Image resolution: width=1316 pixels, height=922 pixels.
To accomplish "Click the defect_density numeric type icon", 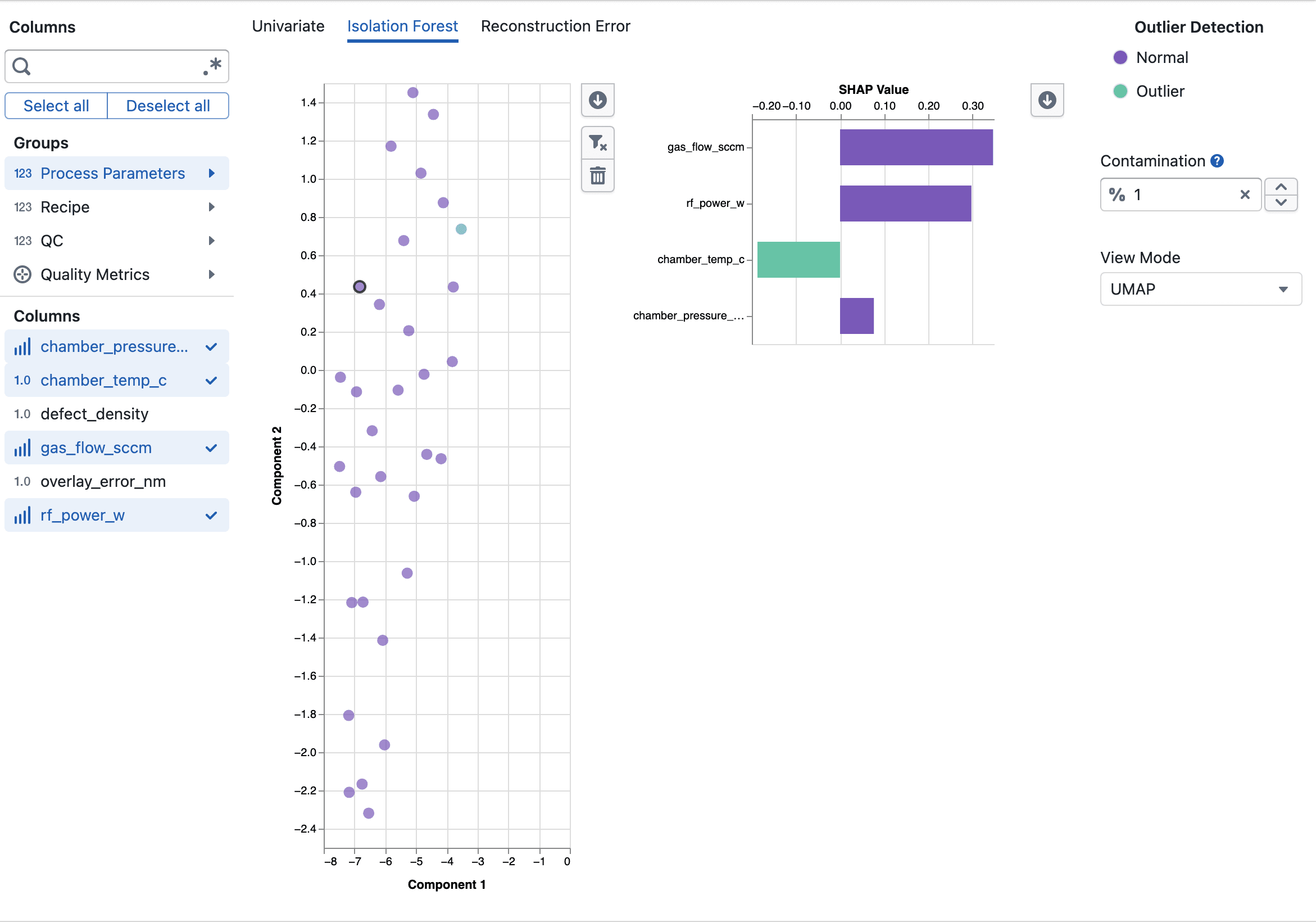I will pos(22,414).
